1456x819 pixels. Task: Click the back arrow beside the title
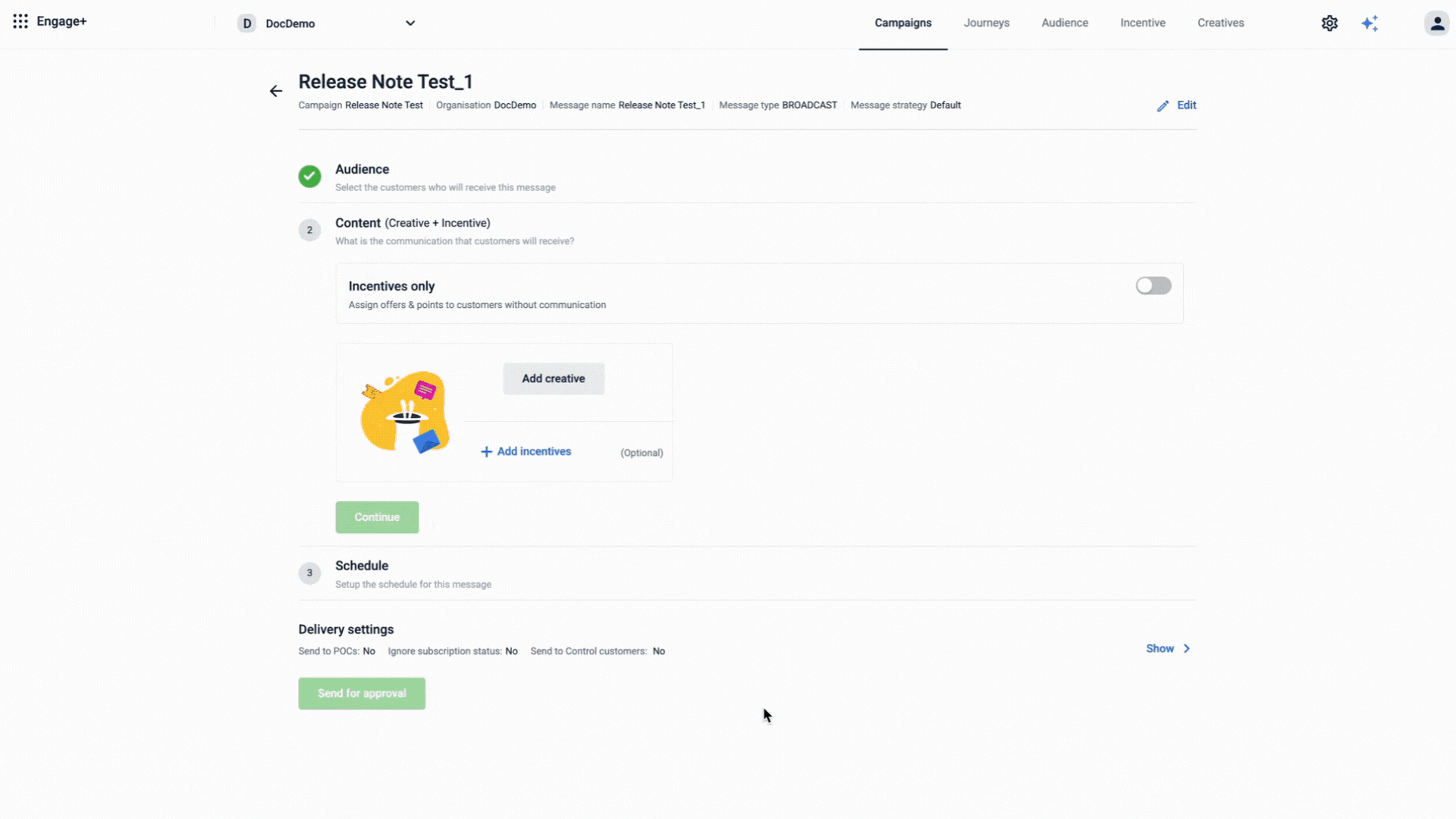[x=276, y=91]
